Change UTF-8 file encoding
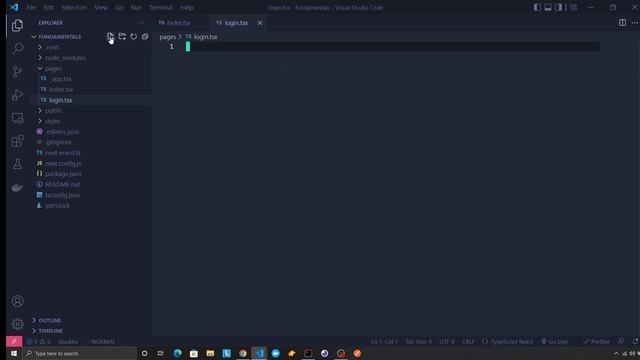The height and width of the screenshot is (360, 640). (x=447, y=341)
